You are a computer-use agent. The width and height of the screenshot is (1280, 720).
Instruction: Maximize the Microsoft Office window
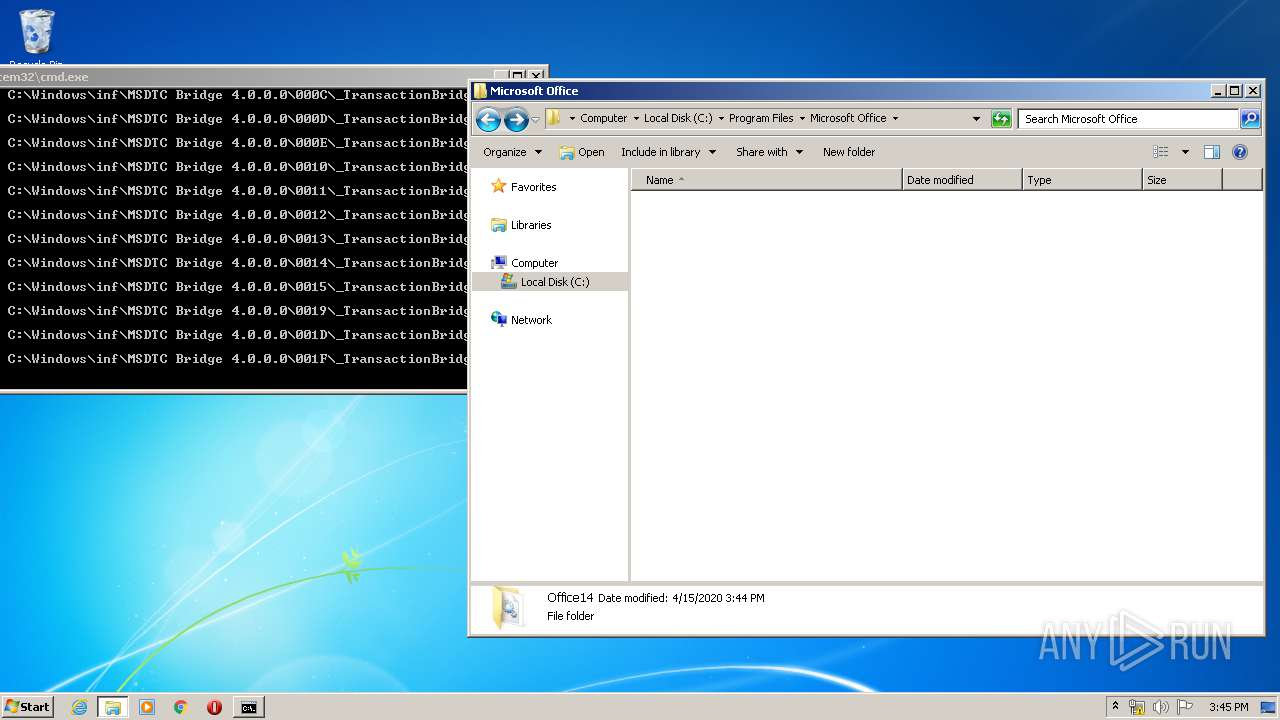coord(1234,91)
